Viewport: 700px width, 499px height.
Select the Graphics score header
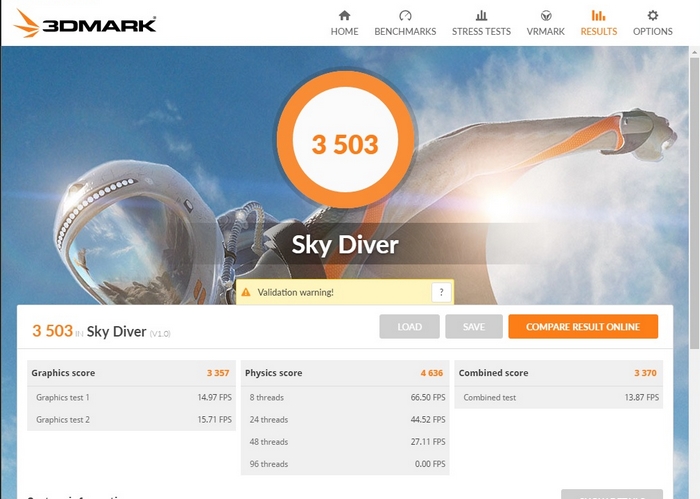pyautogui.click(x=63, y=373)
